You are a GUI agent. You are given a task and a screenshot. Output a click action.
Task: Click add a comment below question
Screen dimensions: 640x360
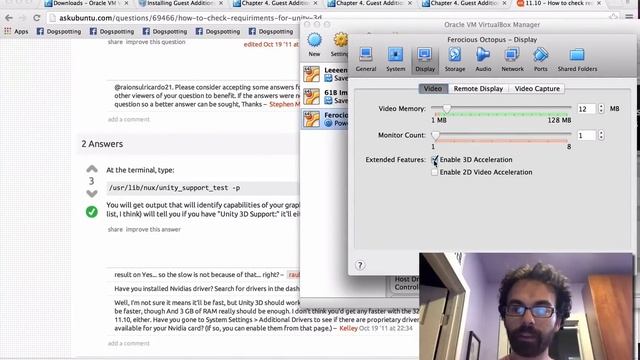(x=129, y=119)
